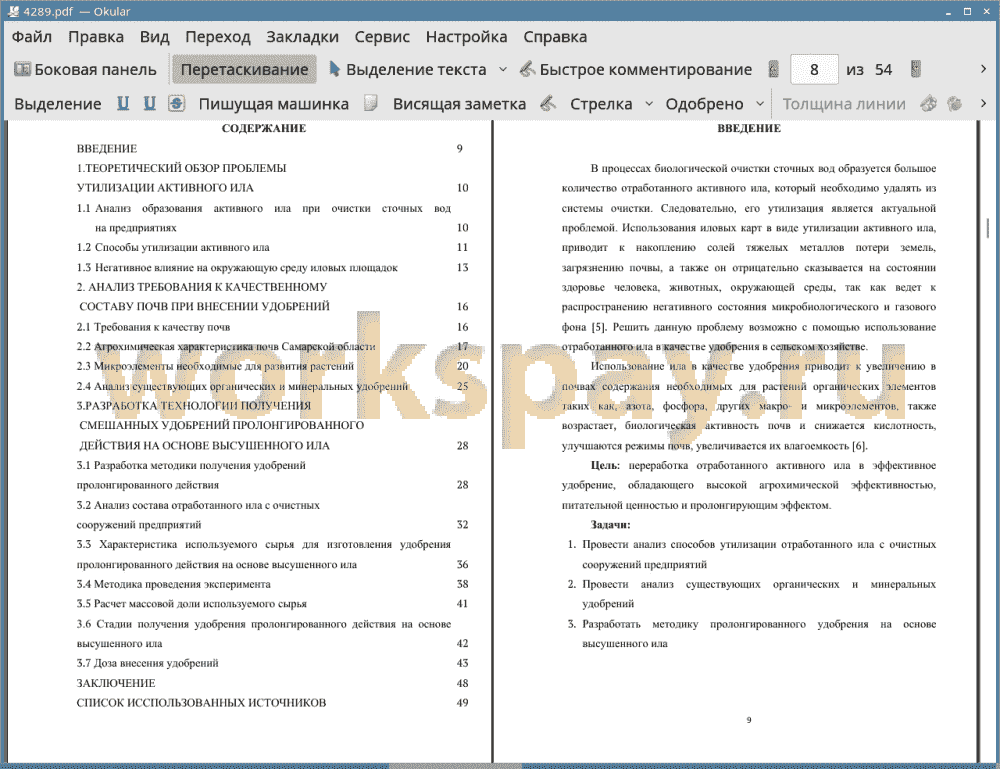Viewport: 1000px width, 769px height.
Task: Select the Перетаскивание browse mode
Action: 244,70
